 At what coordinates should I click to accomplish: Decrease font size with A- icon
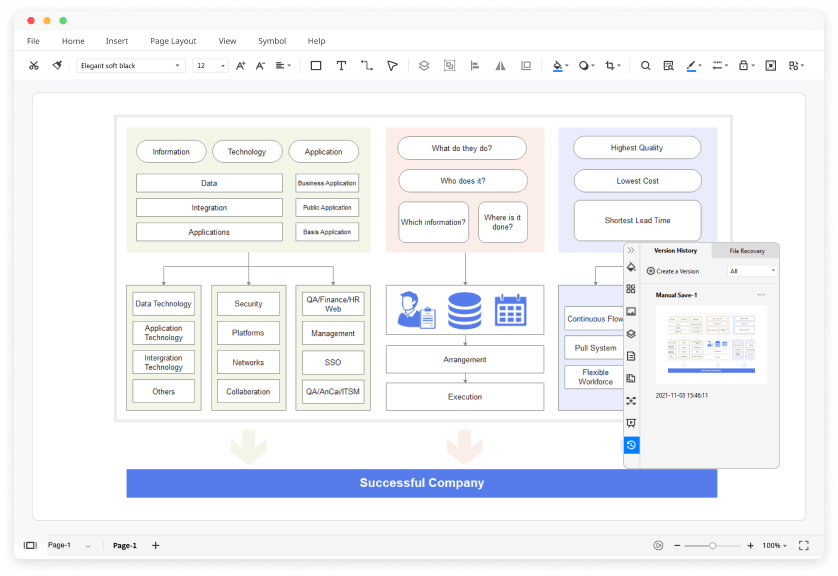pos(260,65)
